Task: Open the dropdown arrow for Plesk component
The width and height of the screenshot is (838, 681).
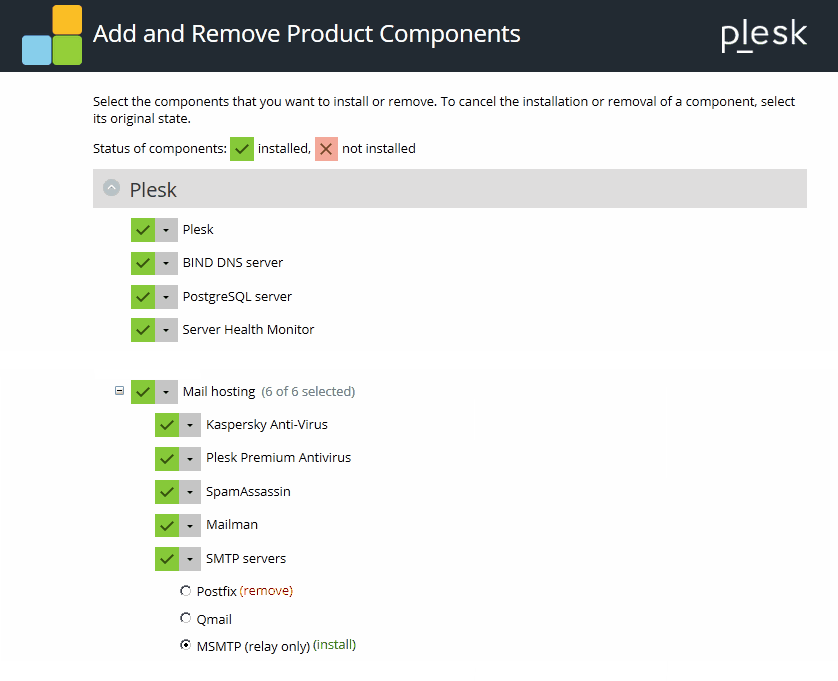Action: [x=166, y=230]
